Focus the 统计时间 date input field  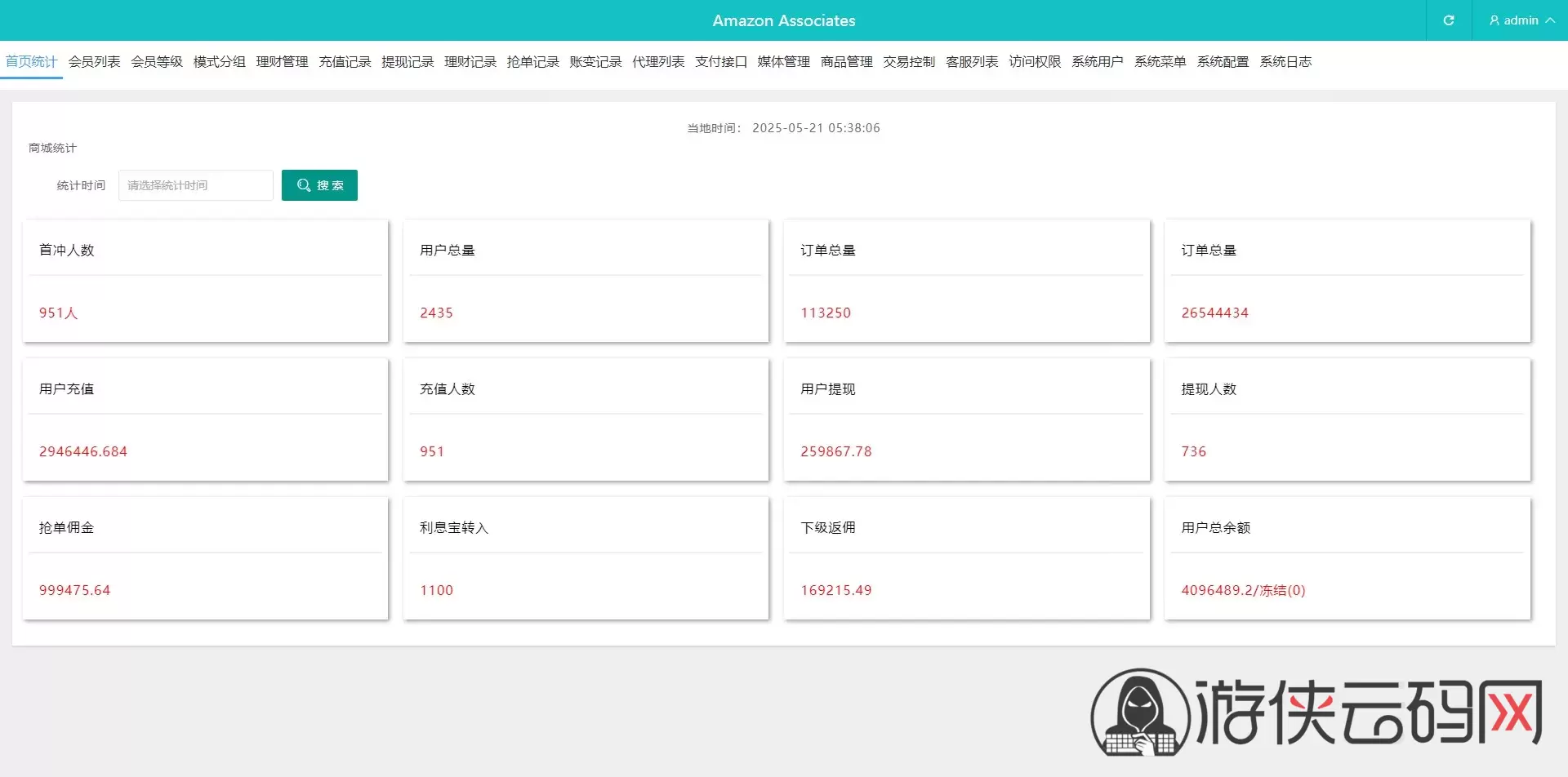coord(196,185)
